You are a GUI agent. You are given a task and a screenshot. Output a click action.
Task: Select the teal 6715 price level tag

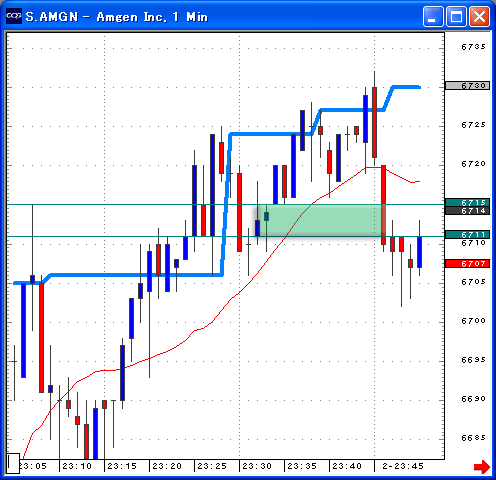[x=467, y=202]
